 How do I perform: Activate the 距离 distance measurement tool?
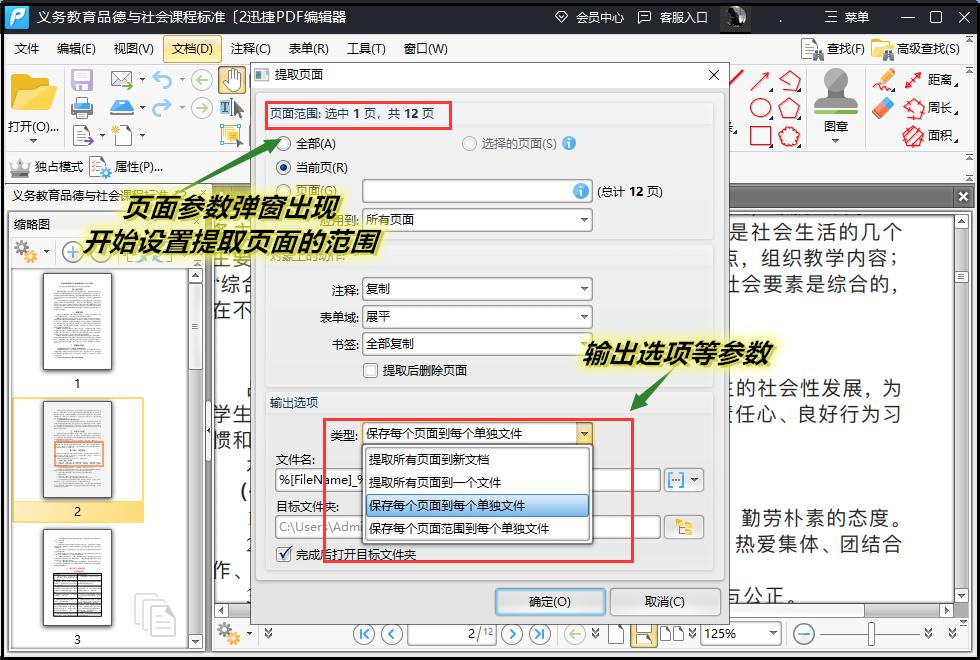pos(941,81)
